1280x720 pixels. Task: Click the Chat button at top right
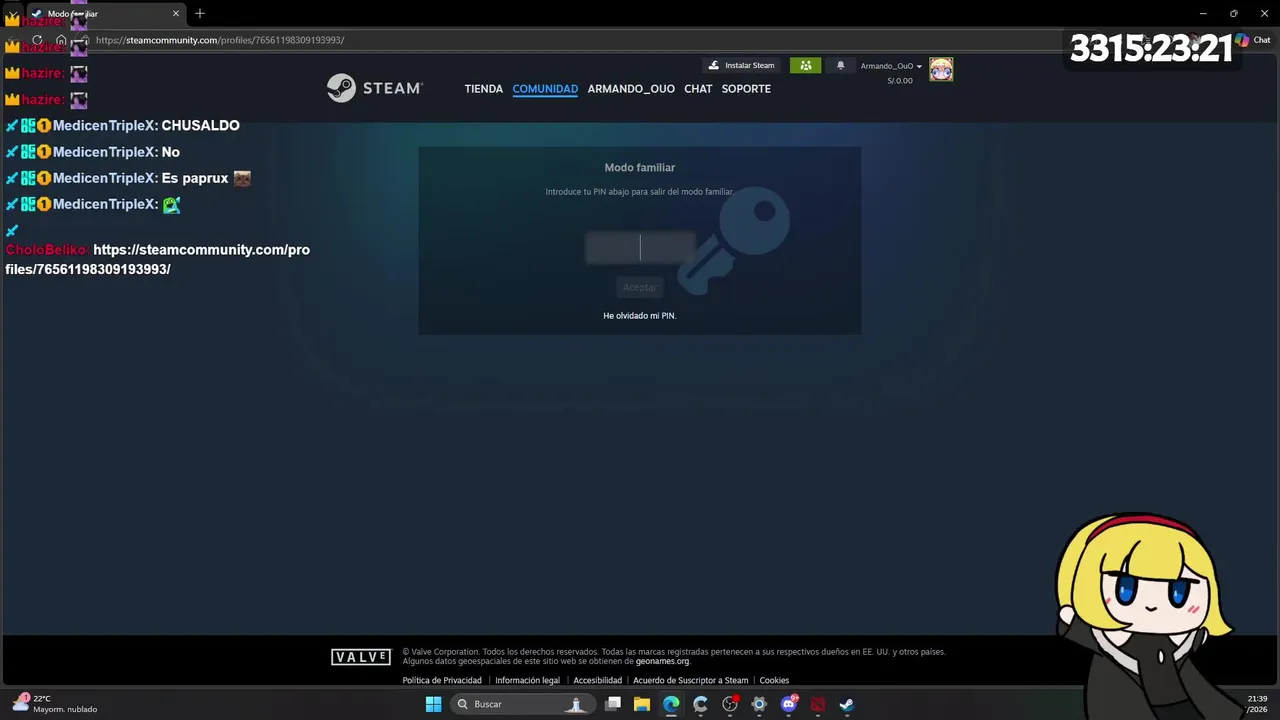(x=1253, y=40)
